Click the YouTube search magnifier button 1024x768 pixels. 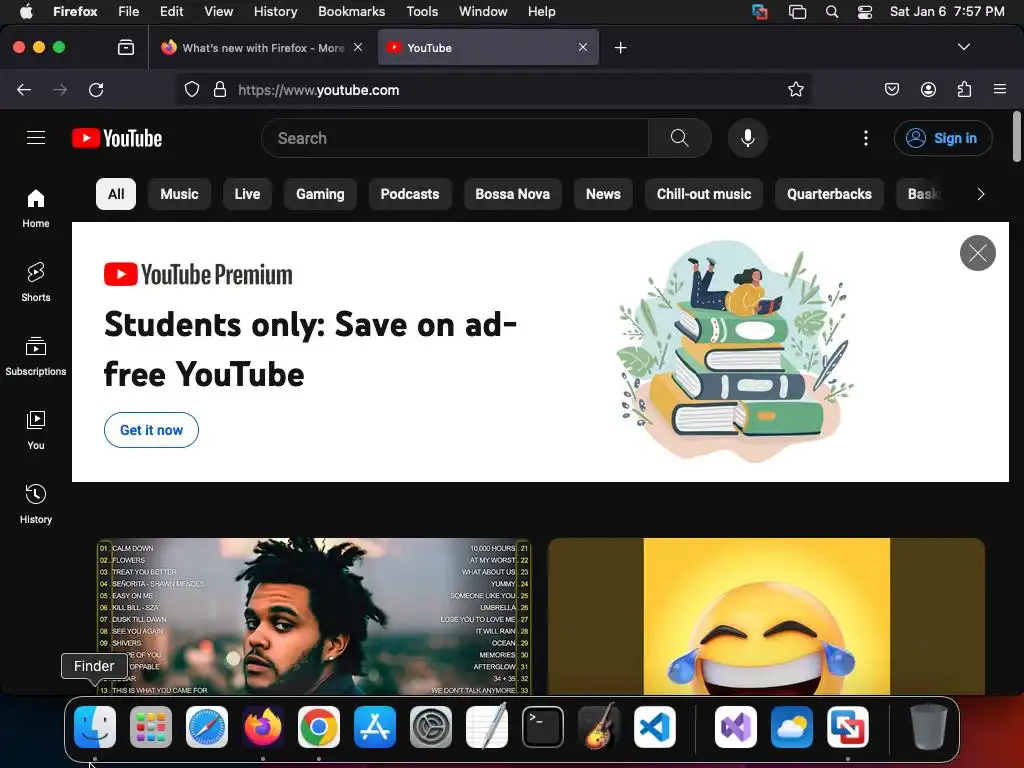point(679,138)
